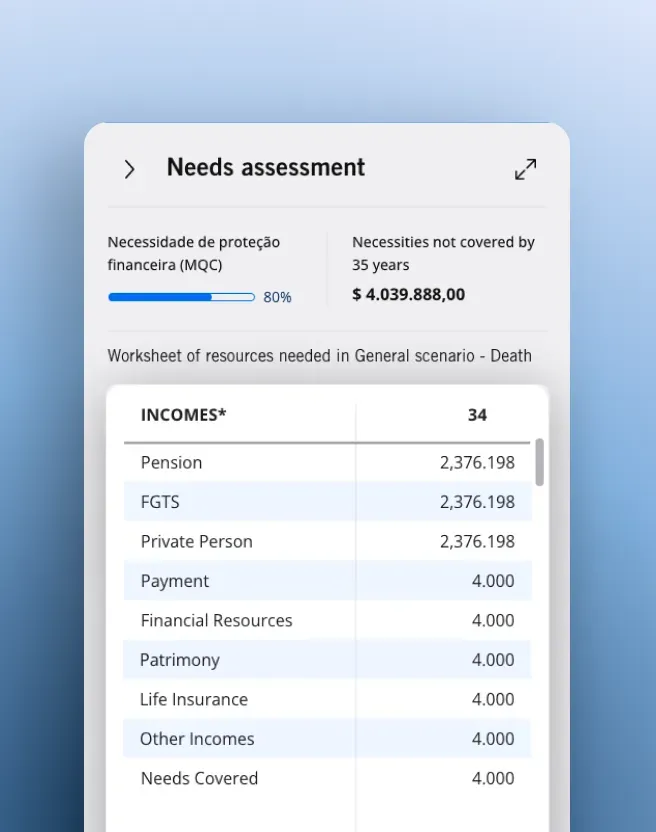Click the Other Incomes value 4.000
The width and height of the screenshot is (656, 832).
(x=493, y=739)
